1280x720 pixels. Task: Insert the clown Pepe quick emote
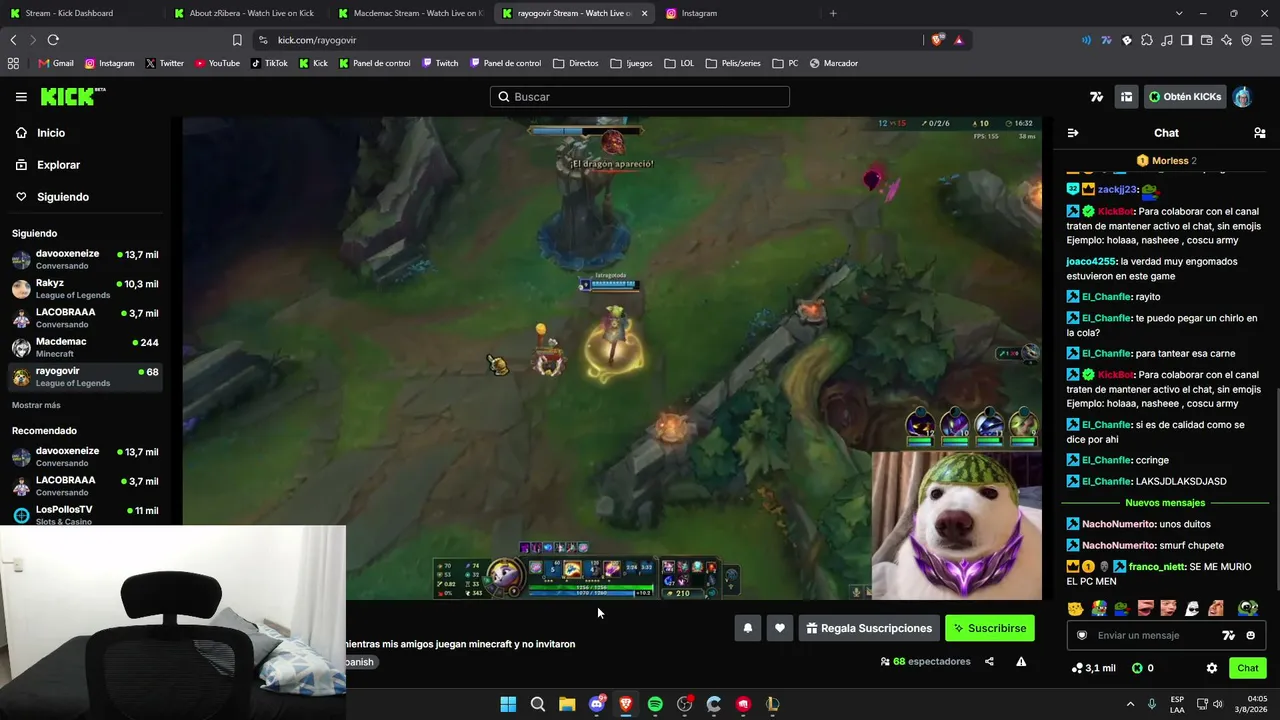tap(1099, 608)
